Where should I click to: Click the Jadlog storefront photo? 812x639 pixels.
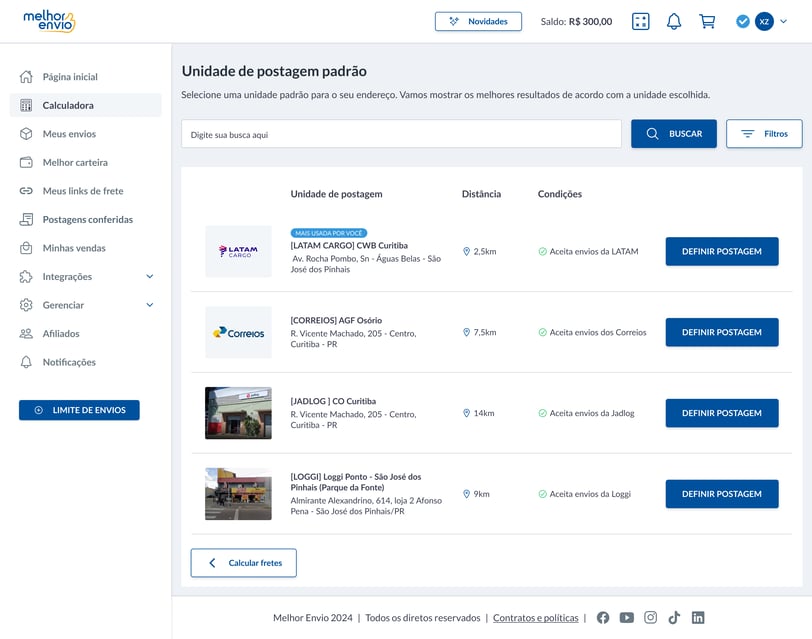click(238, 413)
